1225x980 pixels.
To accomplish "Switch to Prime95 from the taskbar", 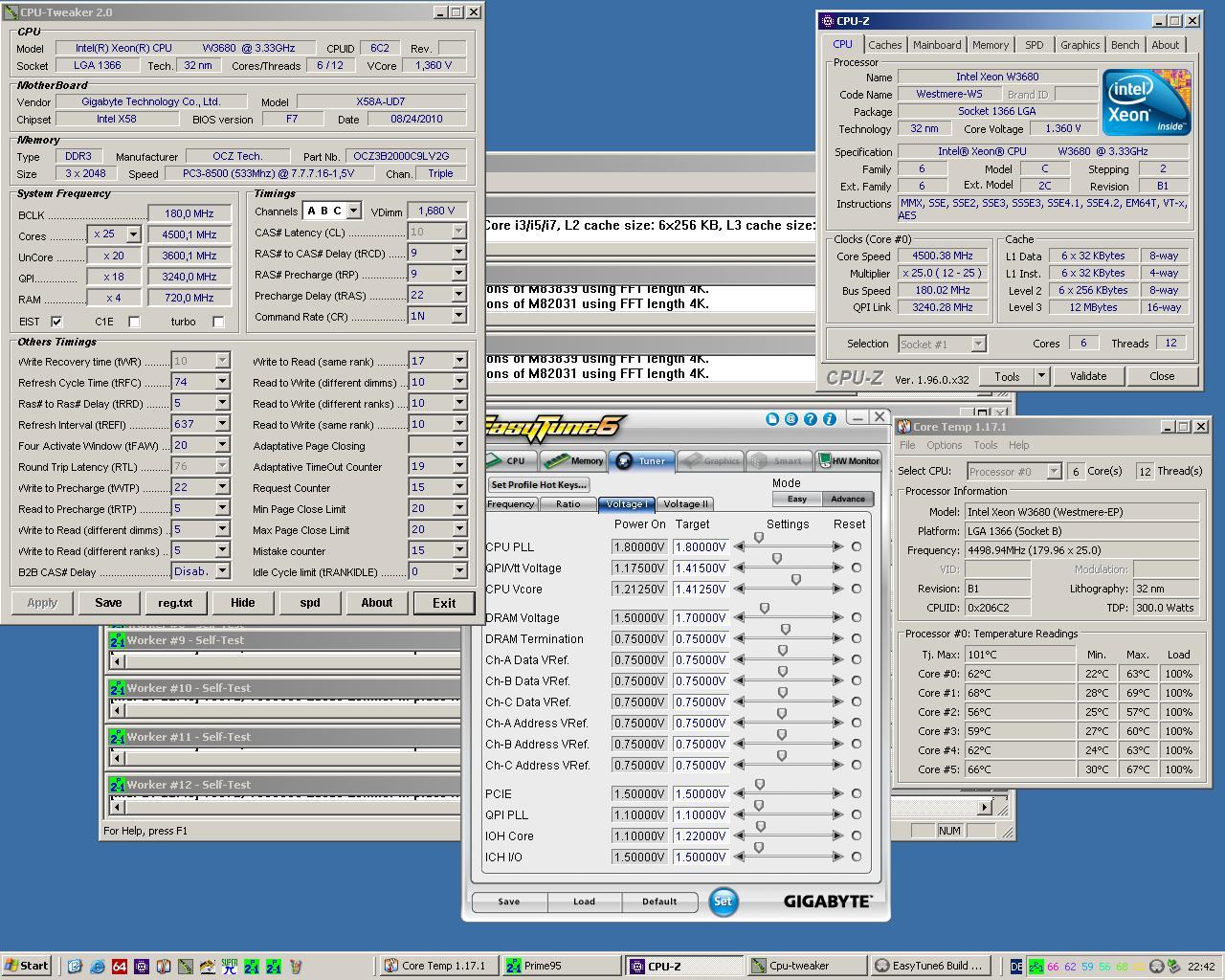I will (560, 966).
